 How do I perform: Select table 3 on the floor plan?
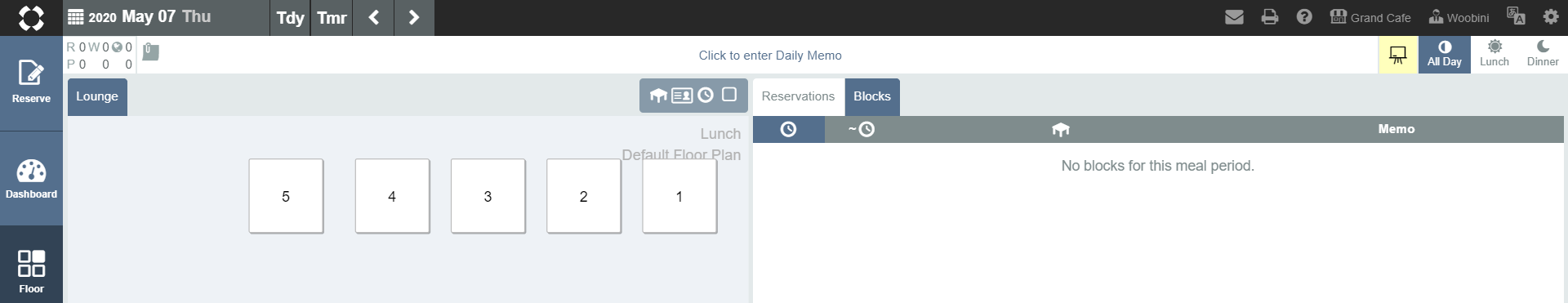point(488,196)
